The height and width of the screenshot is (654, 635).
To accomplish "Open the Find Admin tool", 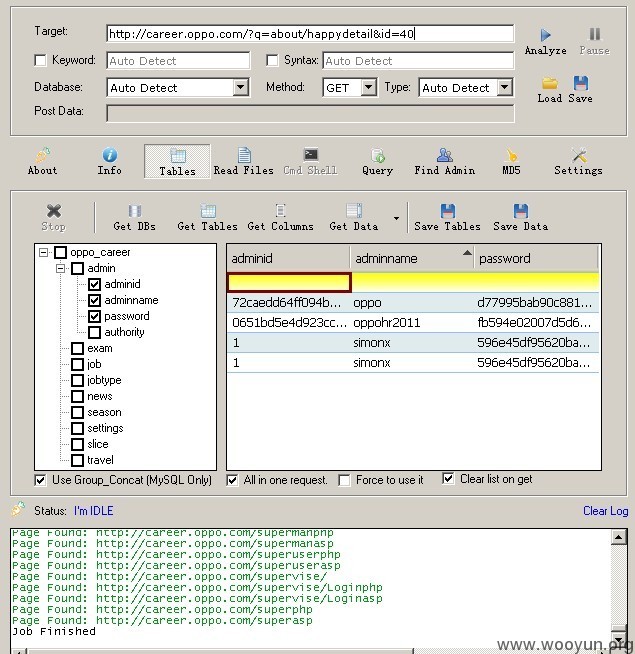I will pyautogui.click(x=445, y=161).
